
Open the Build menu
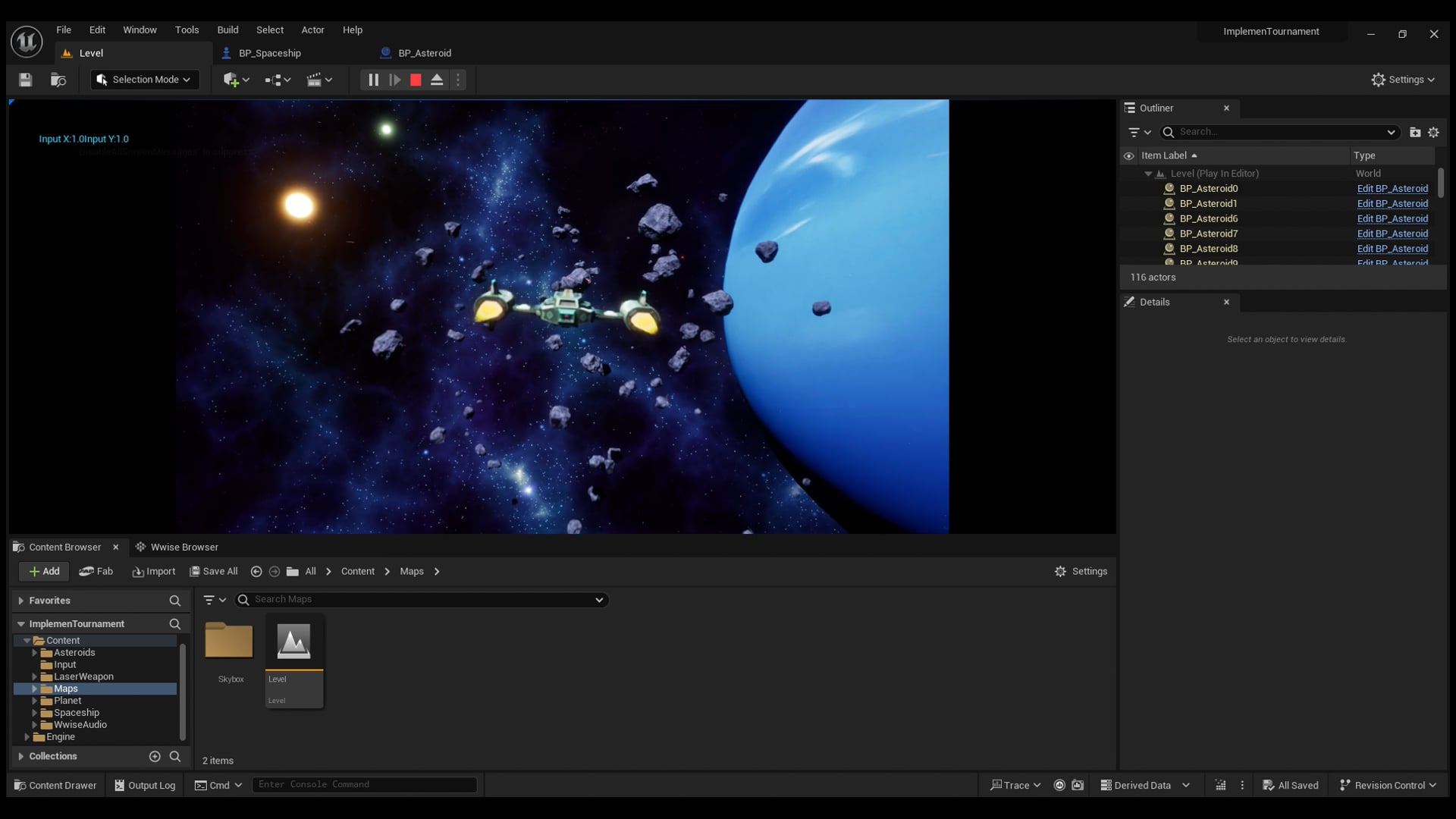pos(227,30)
